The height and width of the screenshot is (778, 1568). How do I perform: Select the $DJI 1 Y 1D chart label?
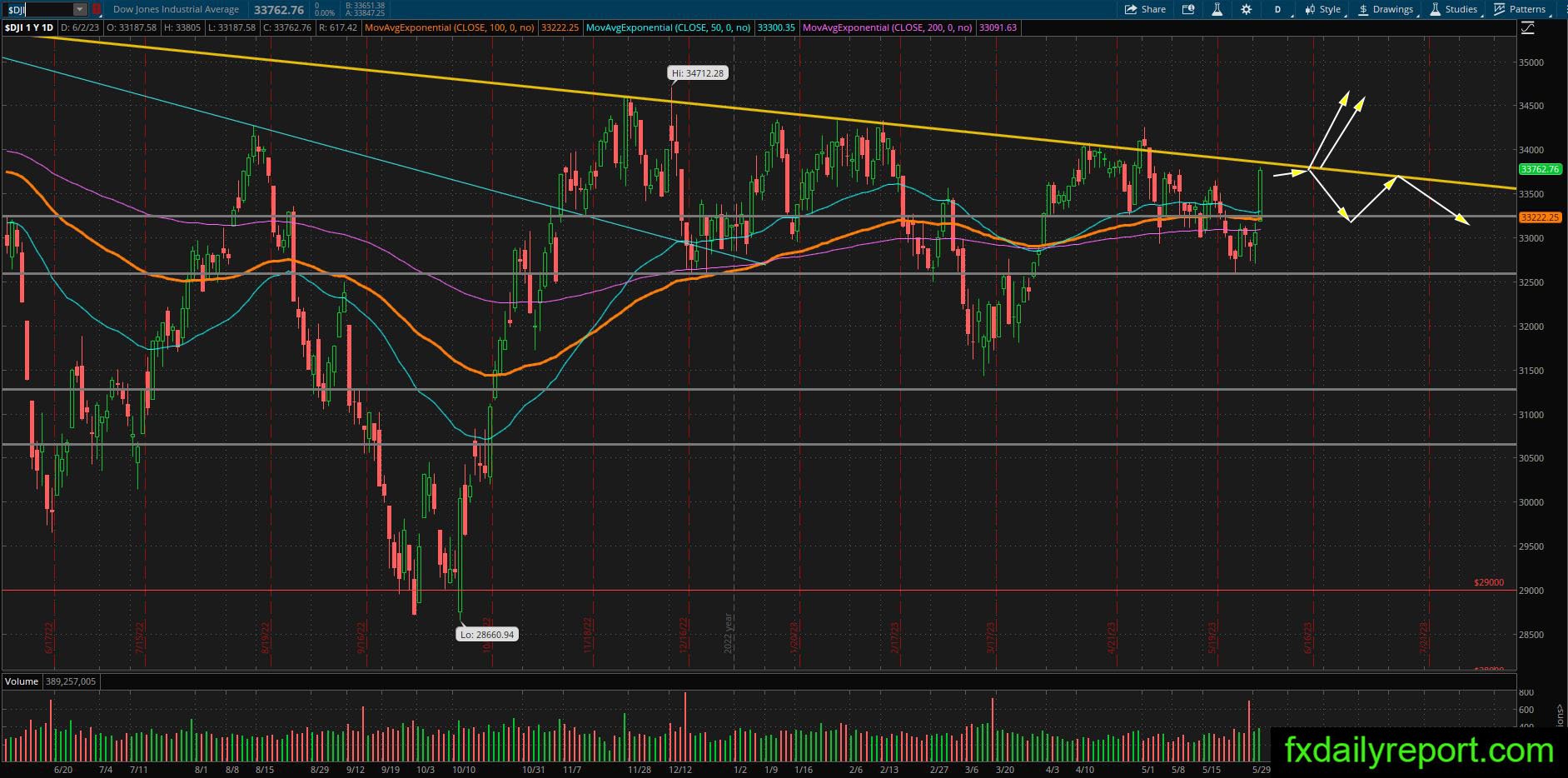pyautogui.click(x=29, y=27)
